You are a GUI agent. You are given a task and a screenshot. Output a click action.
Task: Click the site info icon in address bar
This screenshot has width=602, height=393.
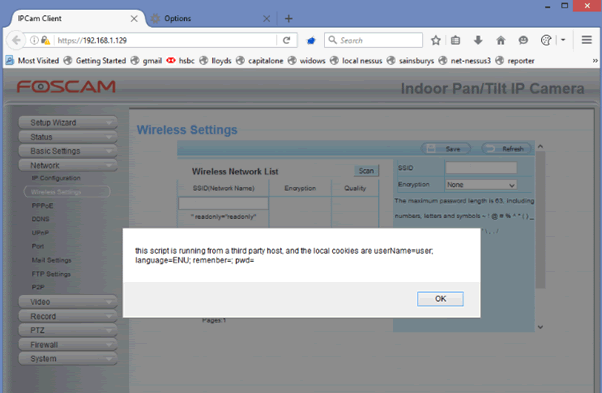click(x=34, y=40)
